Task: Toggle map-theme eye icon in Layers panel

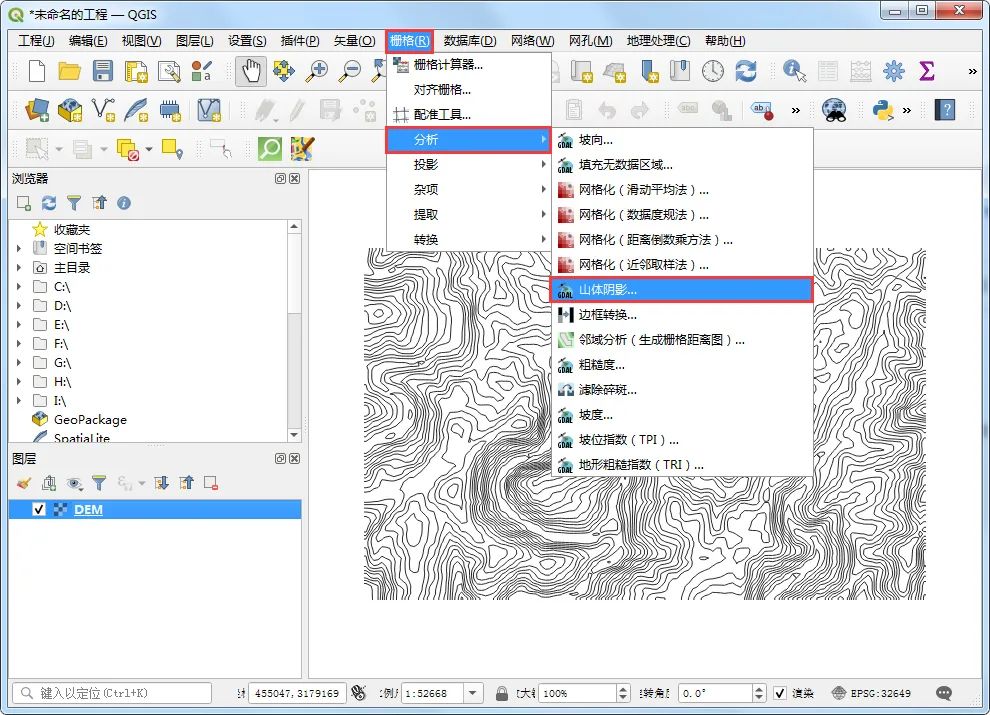Action: [74, 483]
